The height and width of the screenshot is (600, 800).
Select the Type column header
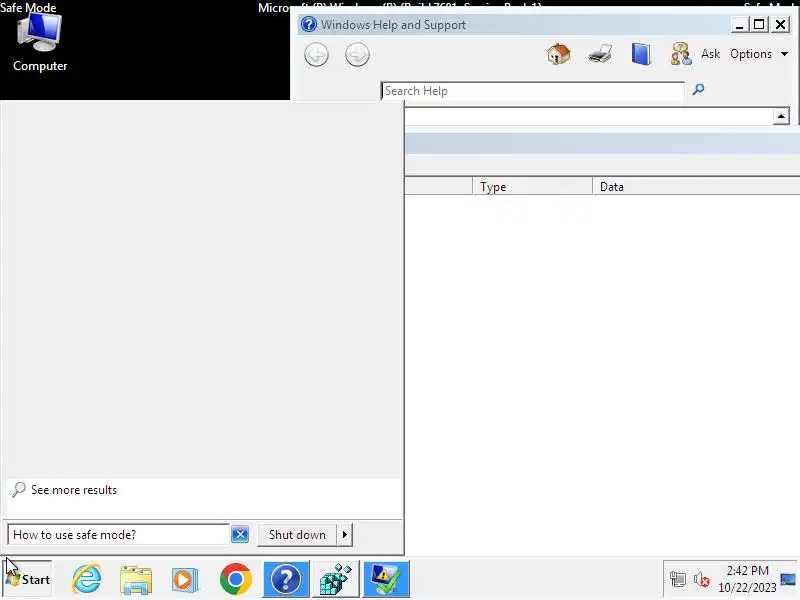click(533, 187)
